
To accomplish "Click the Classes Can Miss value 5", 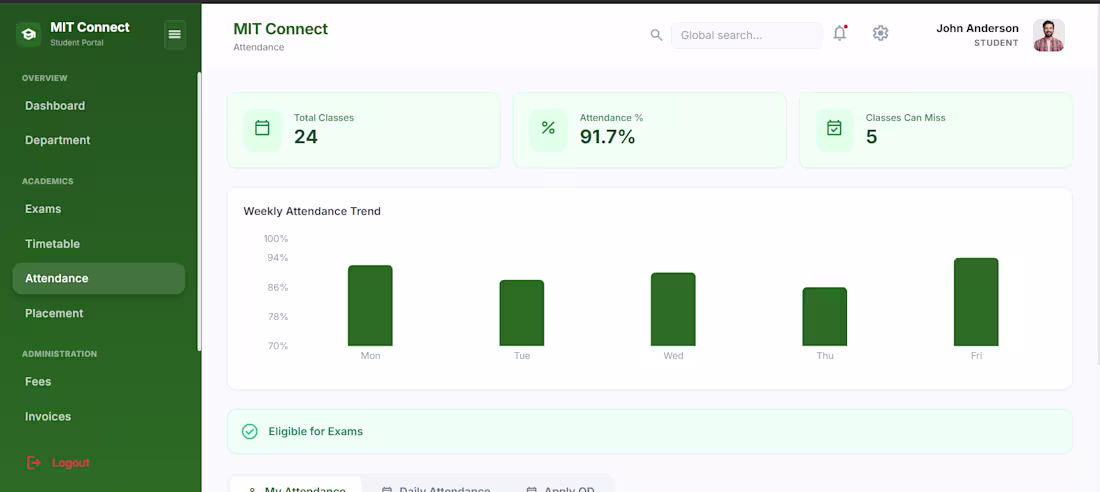I will pyautogui.click(x=871, y=137).
